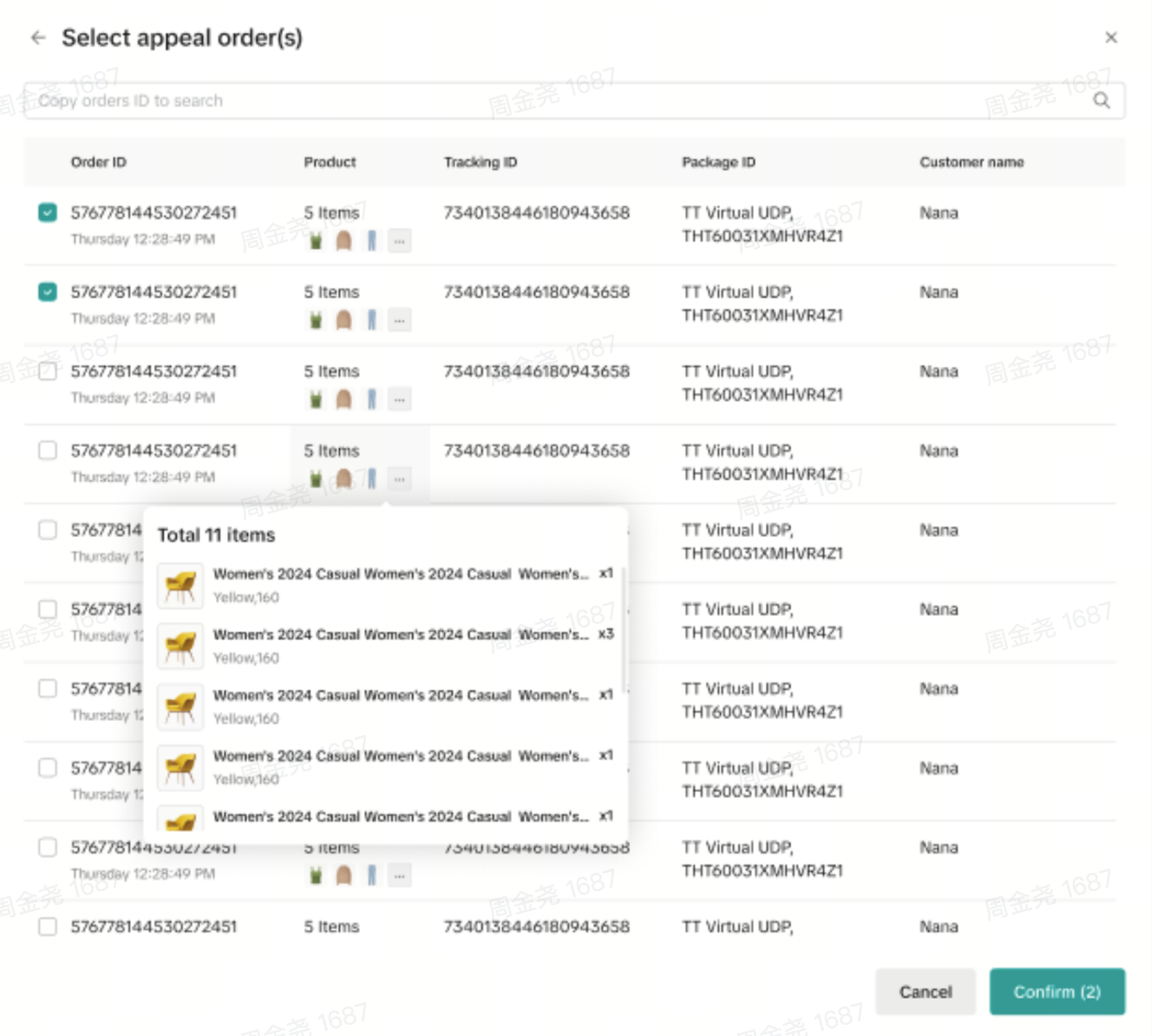The height and width of the screenshot is (1036, 1152).
Task: Close the Select appeal orders dialog
Action: tap(1110, 37)
